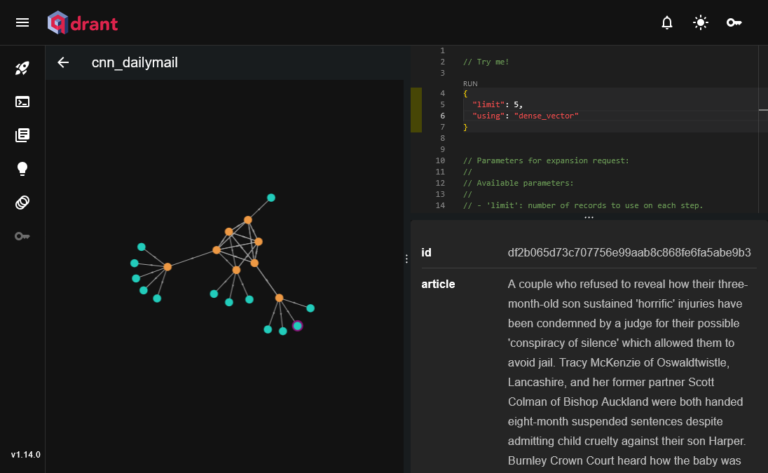
Task: Open the hamburger navigation menu
Action: (x=22, y=23)
